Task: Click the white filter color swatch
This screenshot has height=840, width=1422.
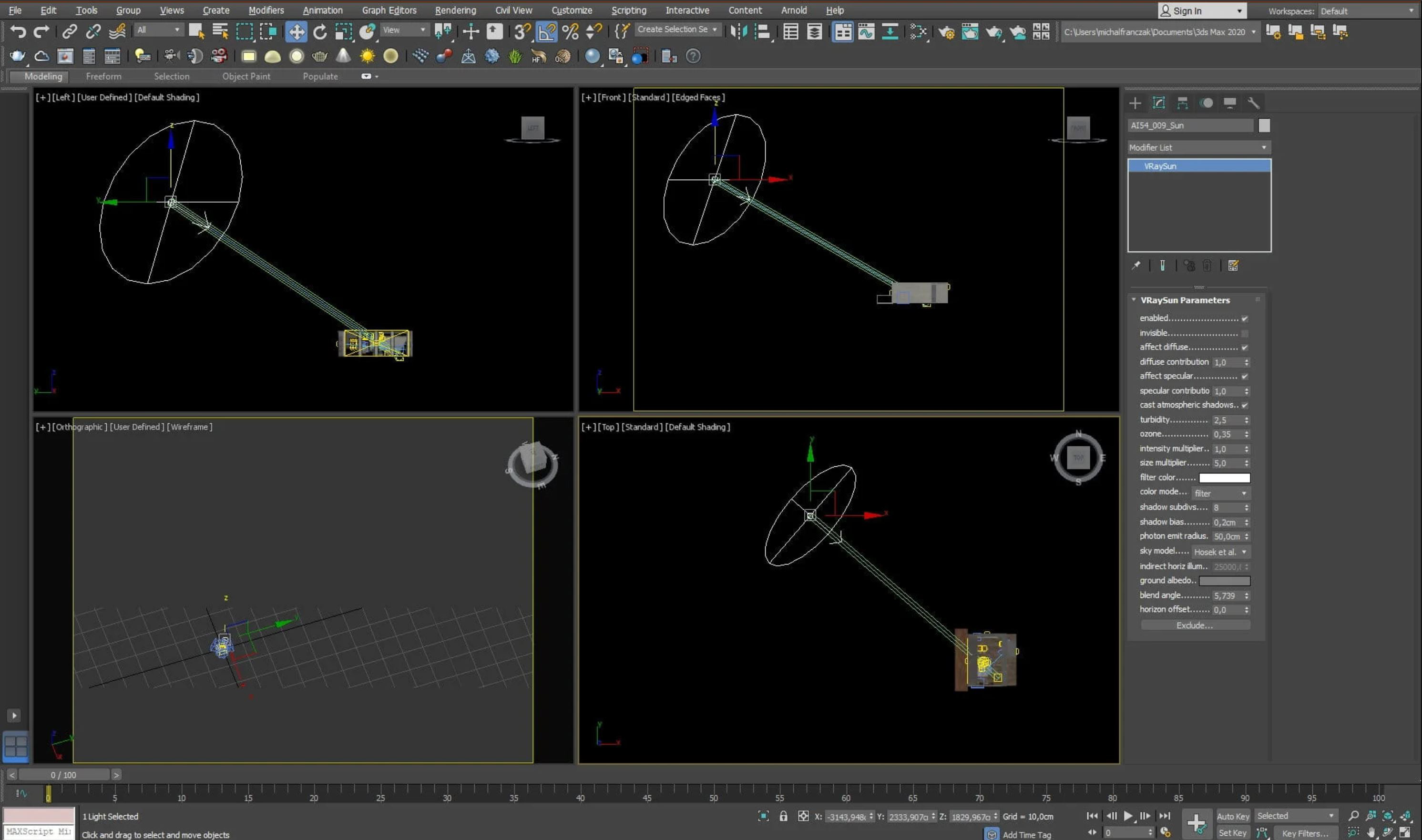Action: [1225, 478]
